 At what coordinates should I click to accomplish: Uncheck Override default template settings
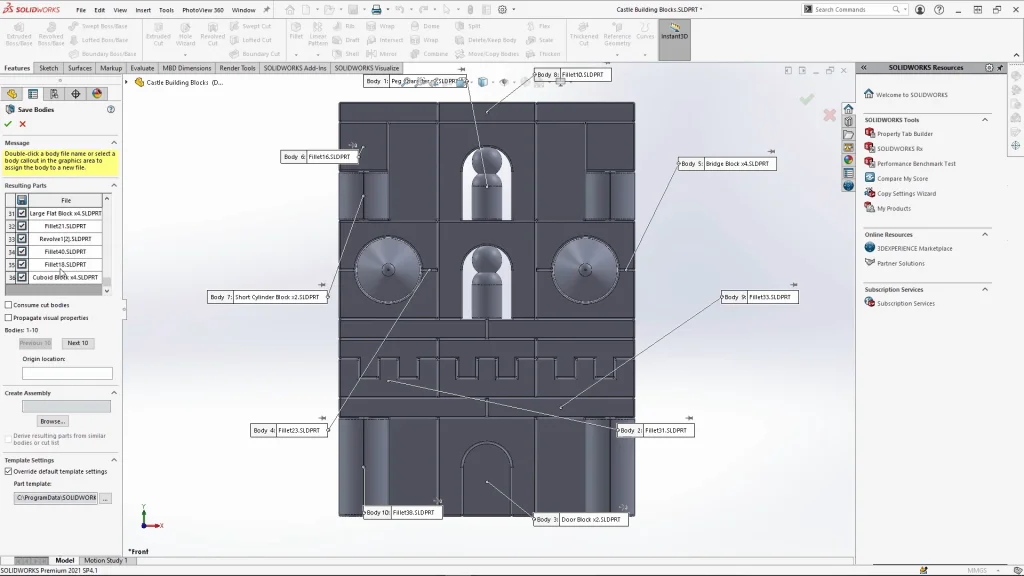point(9,471)
